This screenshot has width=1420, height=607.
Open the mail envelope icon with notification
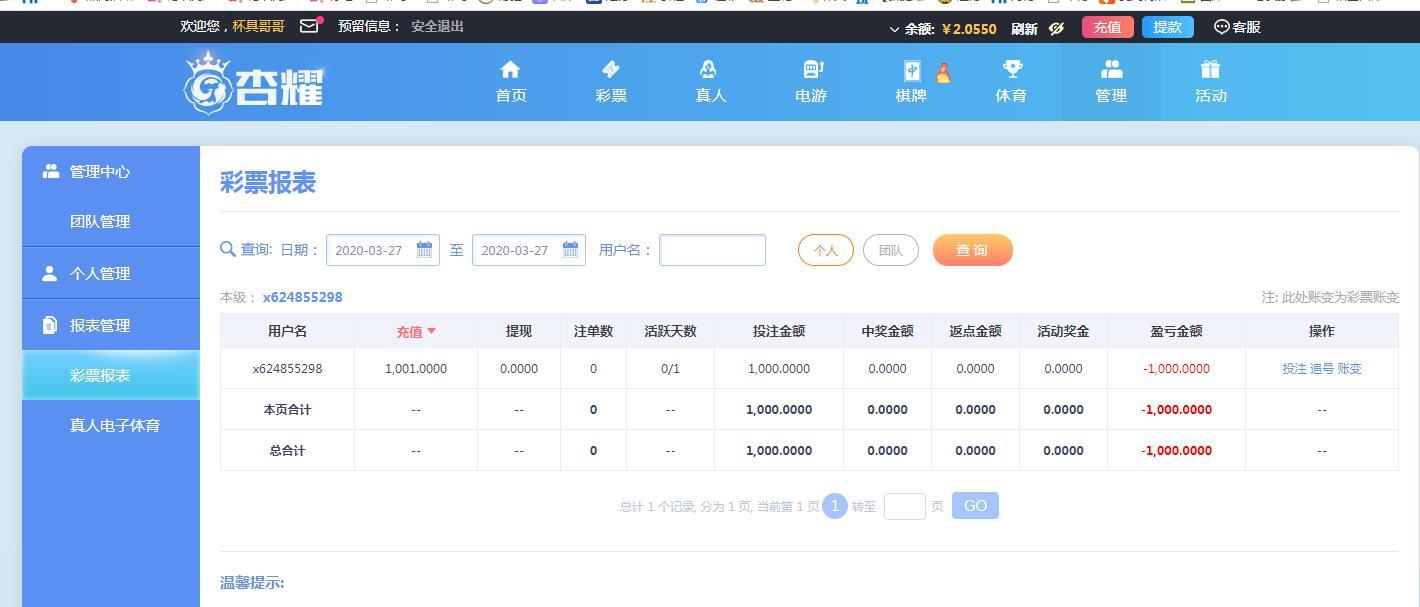pyautogui.click(x=310, y=26)
